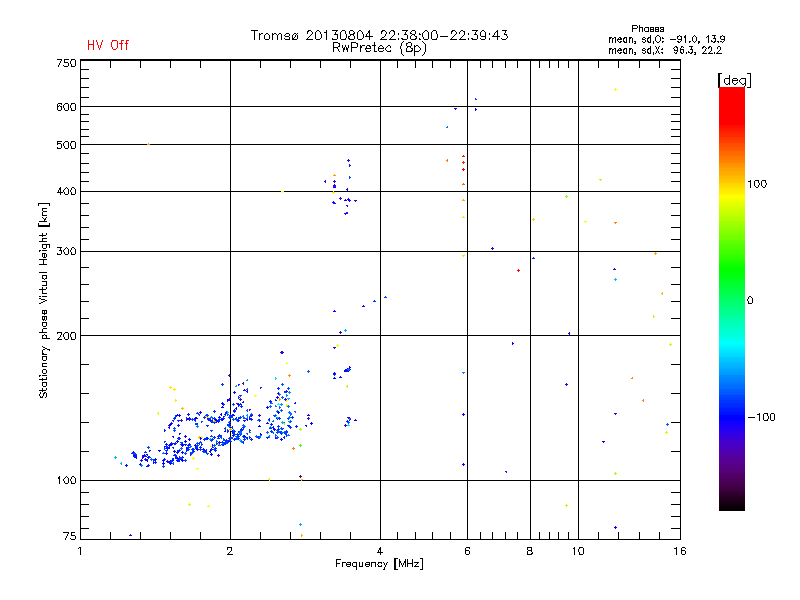Click the "Phases" heading text

point(647,29)
